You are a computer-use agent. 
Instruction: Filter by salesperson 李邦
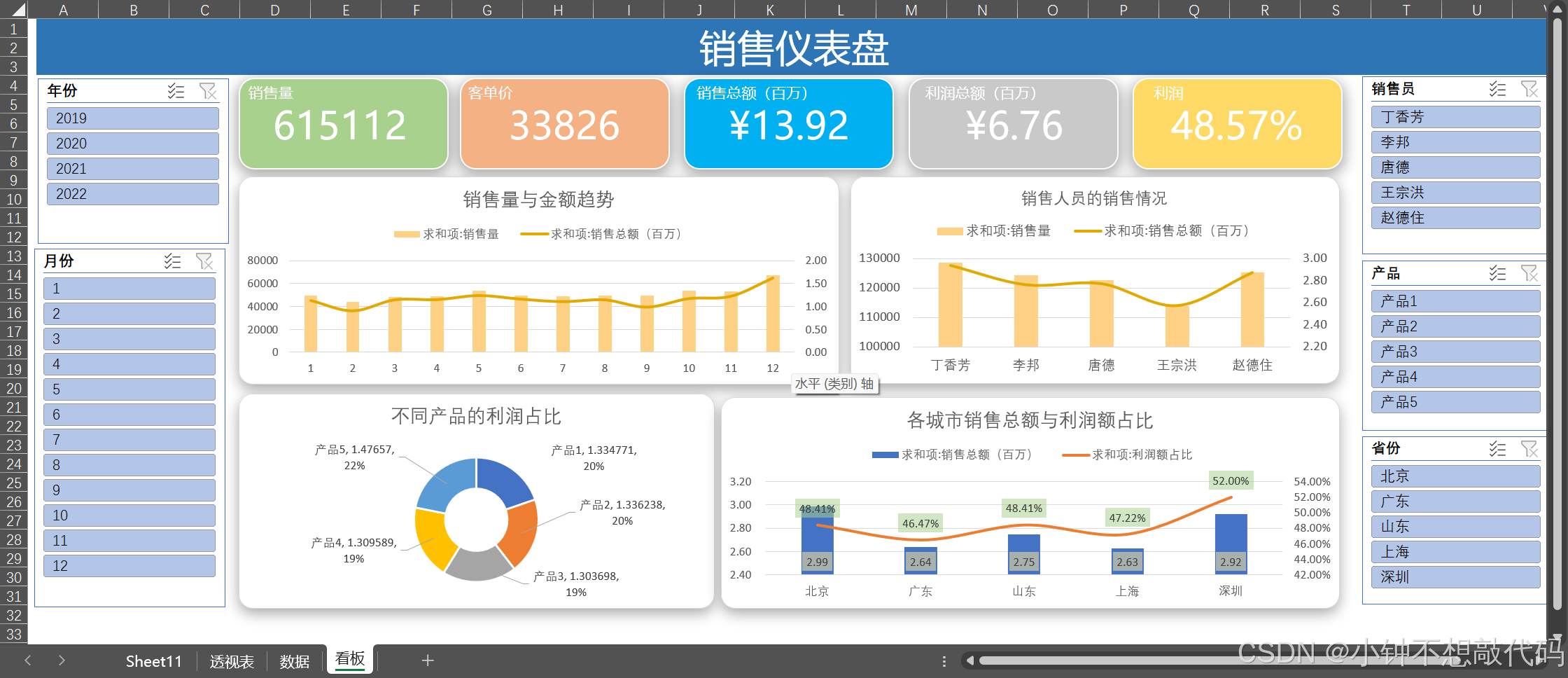click(x=1456, y=142)
